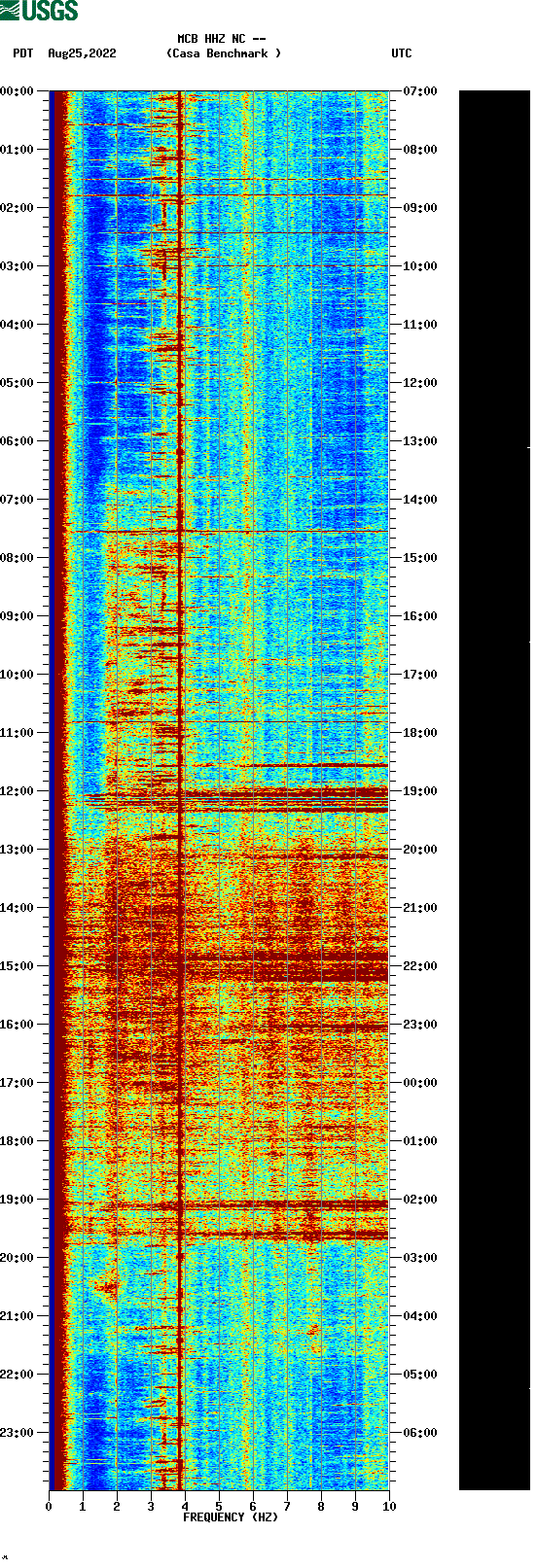Click frequency axis value 4
Image resolution: width=537 pixels, height=1568 pixels.
(185, 1507)
